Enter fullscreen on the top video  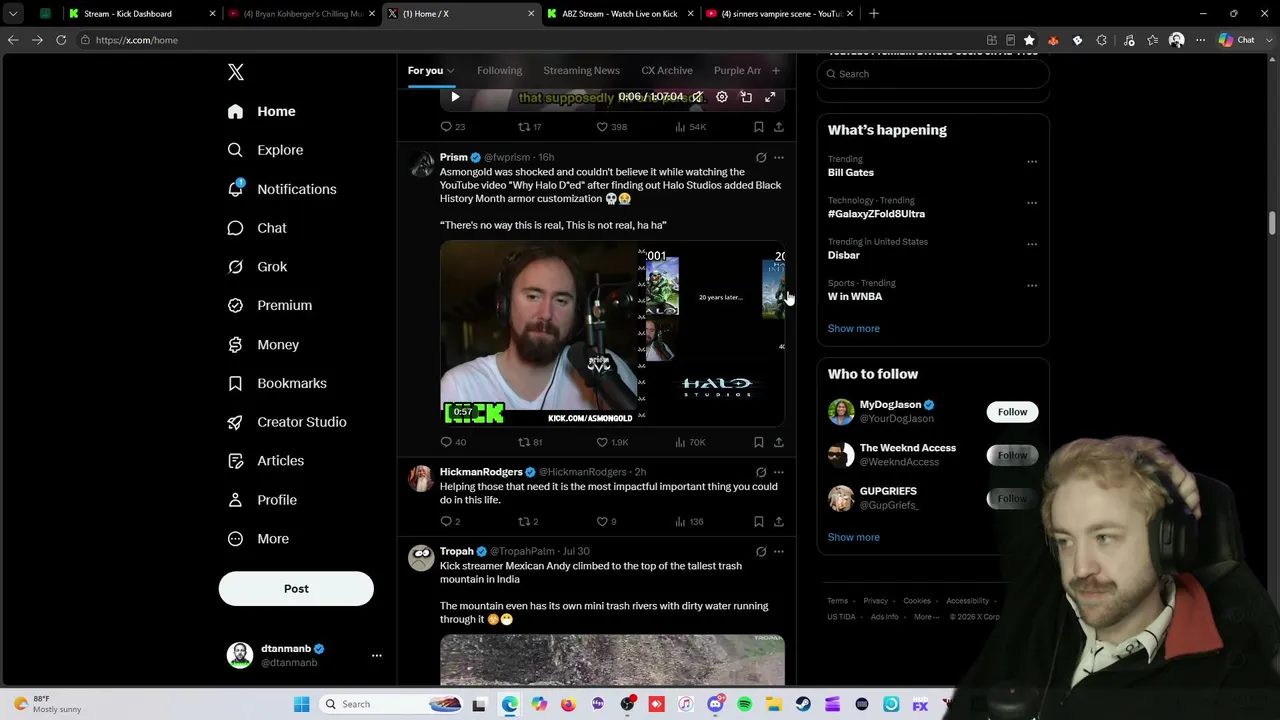click(x=770, y=97)
